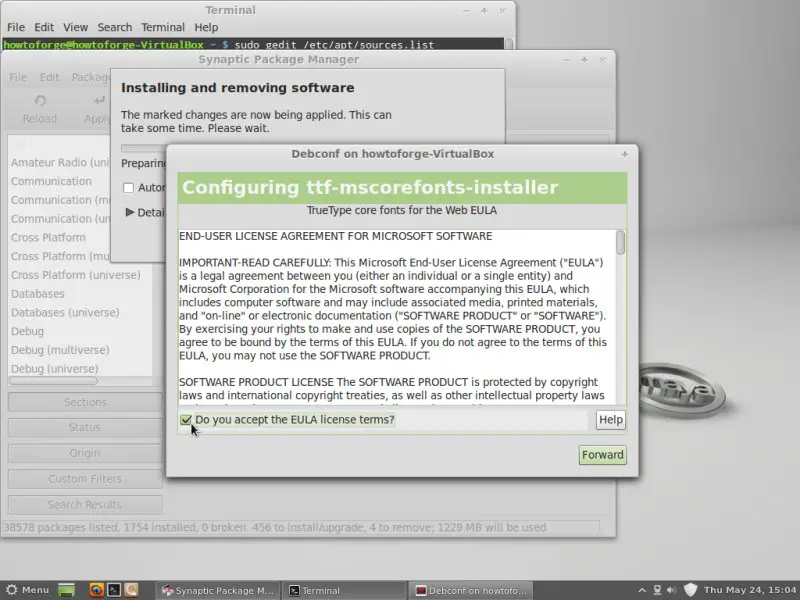Click the clock showing Thu May 24
Screen dimensions: 800x600
click(750, 590)
